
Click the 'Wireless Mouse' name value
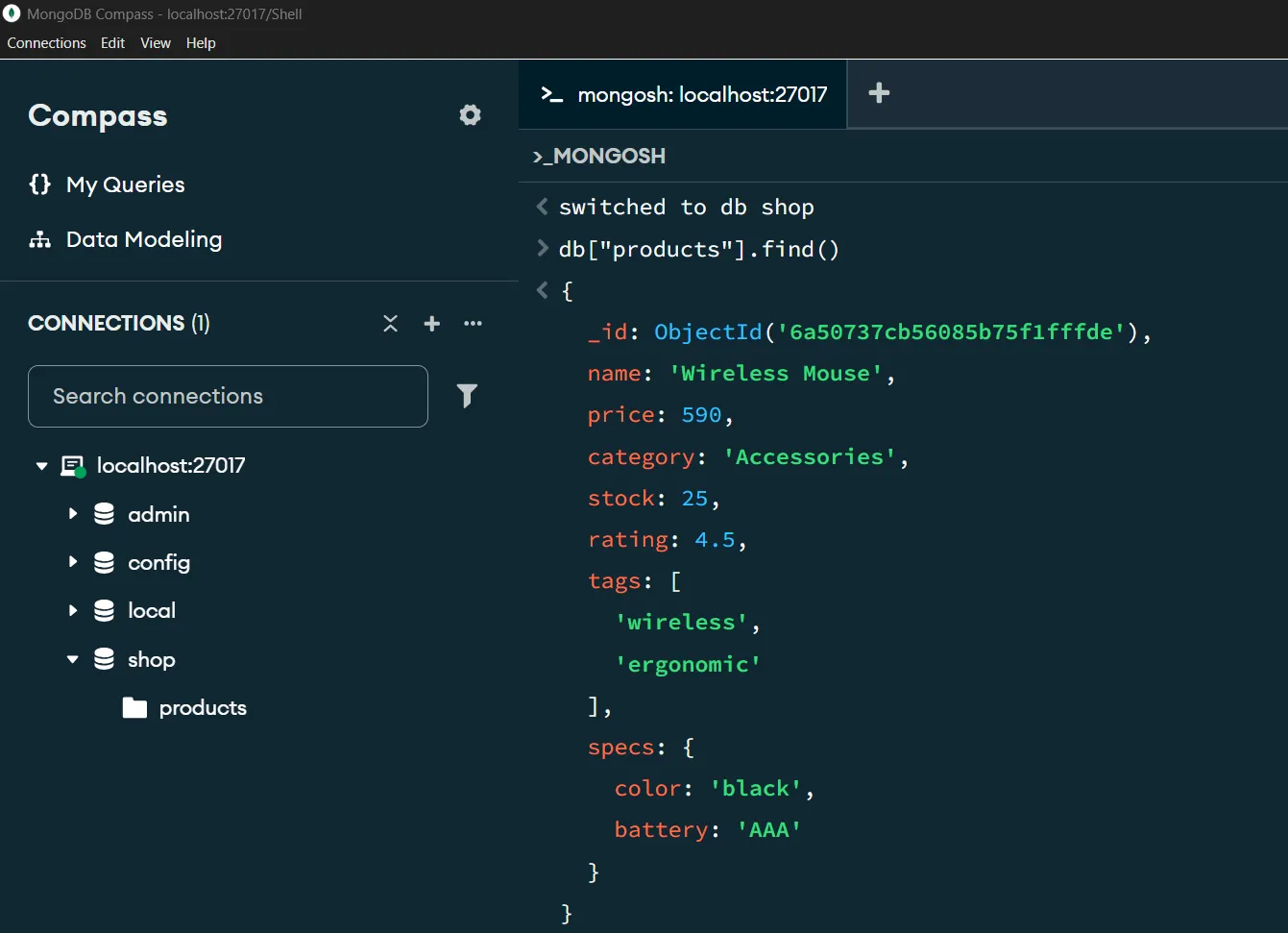coord(776,374)
